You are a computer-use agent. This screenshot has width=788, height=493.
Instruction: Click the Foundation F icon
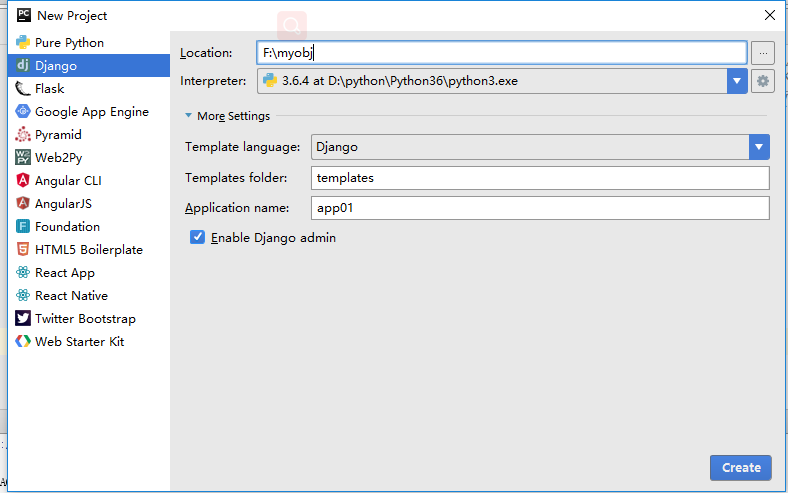coord(23,226)
